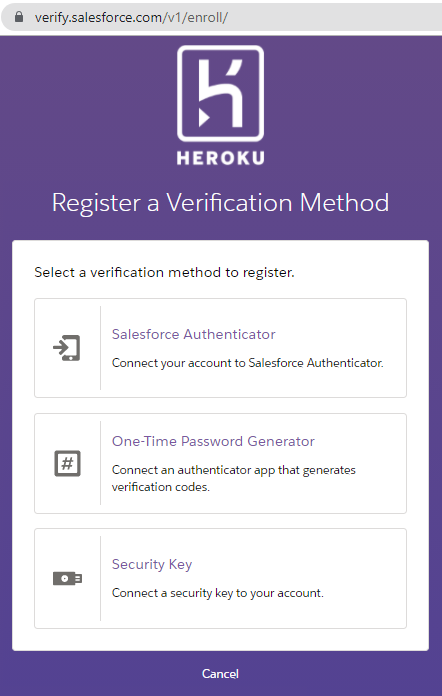This screenshot has width=442, height=696.
Task: Click divider line in Security Key card
Action: coord(100,578)
